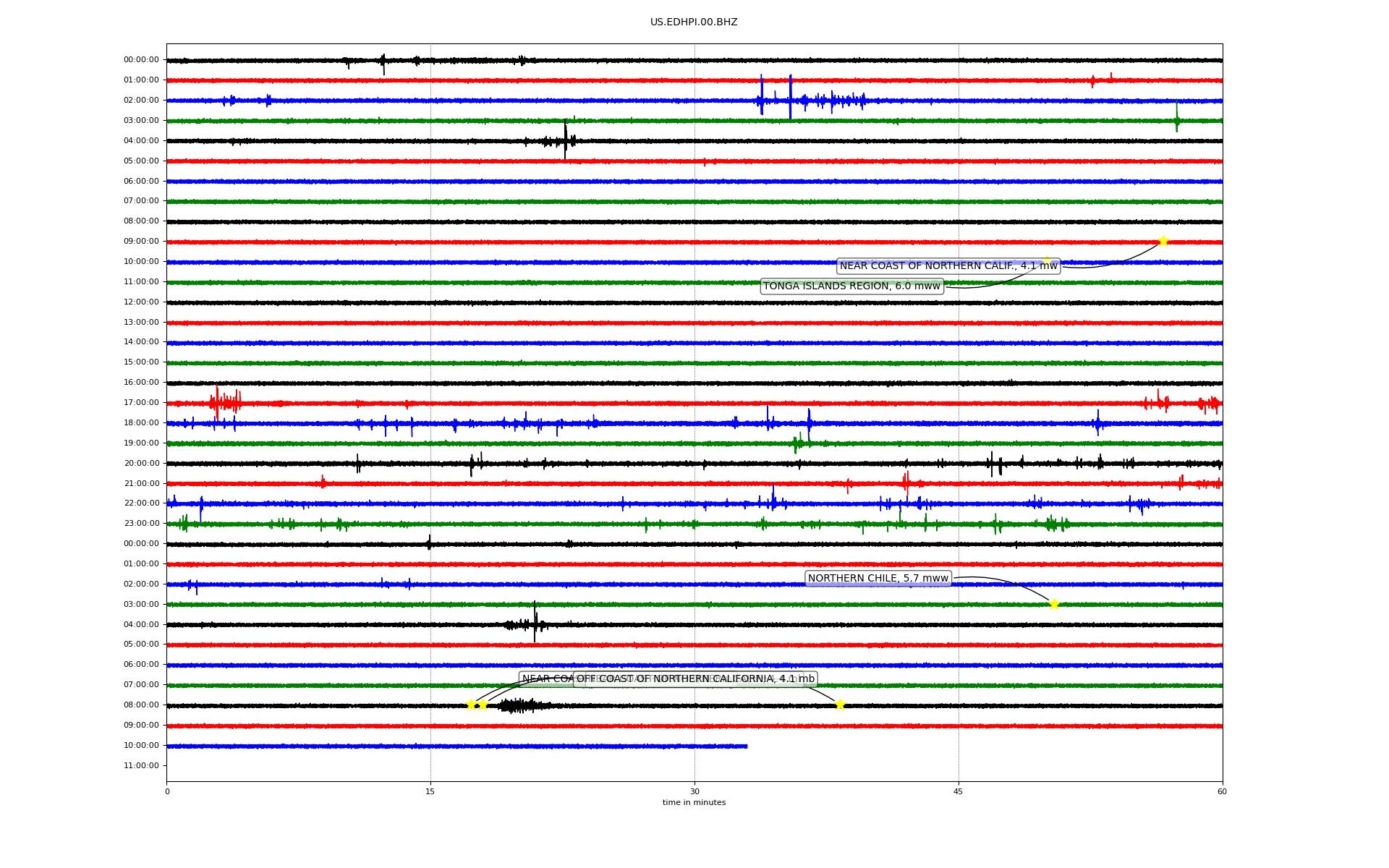Viewport: 1389px width, 868px height.
Task: Click the 15 tick on the x-axis
Action: click(430, 791)
